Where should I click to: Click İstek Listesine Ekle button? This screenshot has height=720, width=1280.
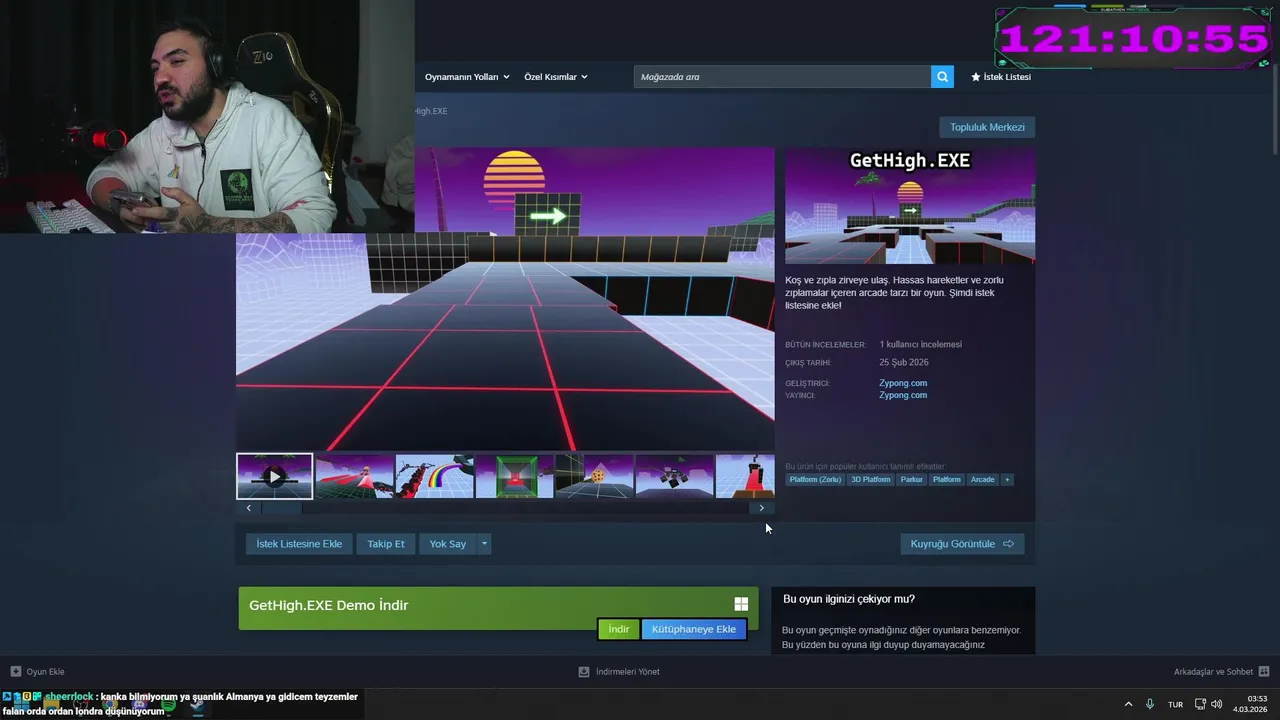coord(299,544)
